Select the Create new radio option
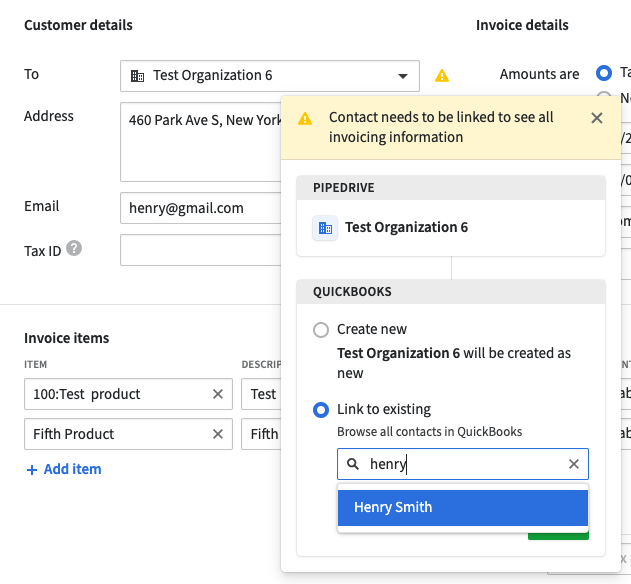631x584 pixels. point(321,330)
